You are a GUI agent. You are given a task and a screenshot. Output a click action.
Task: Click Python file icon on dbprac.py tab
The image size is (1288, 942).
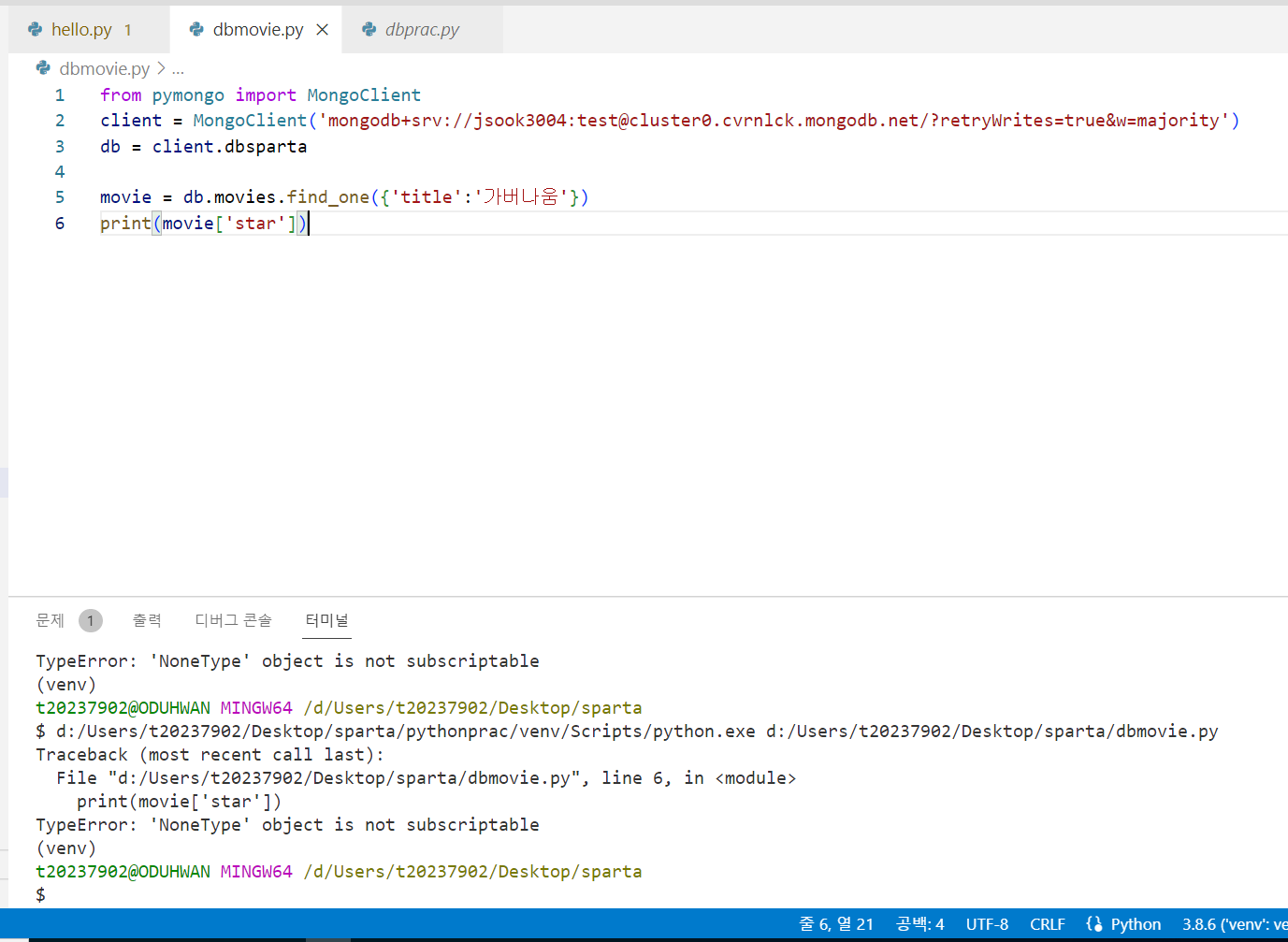coord(369,29)
